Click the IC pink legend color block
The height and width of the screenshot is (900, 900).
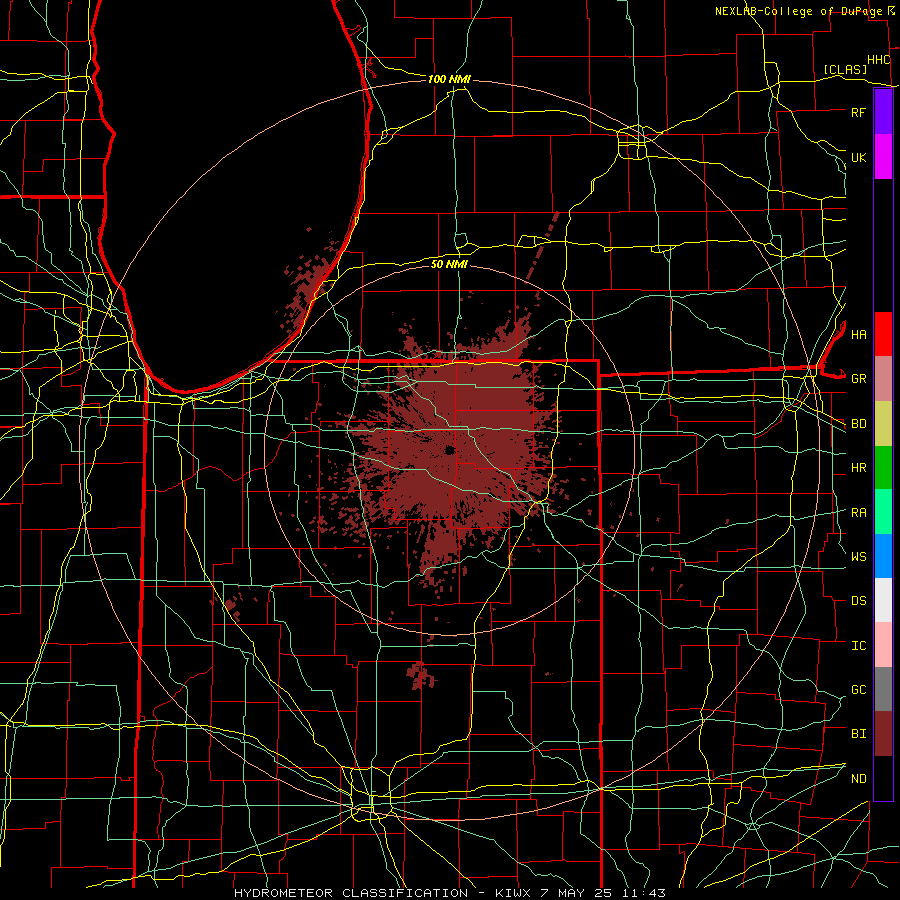click(883, 645)
